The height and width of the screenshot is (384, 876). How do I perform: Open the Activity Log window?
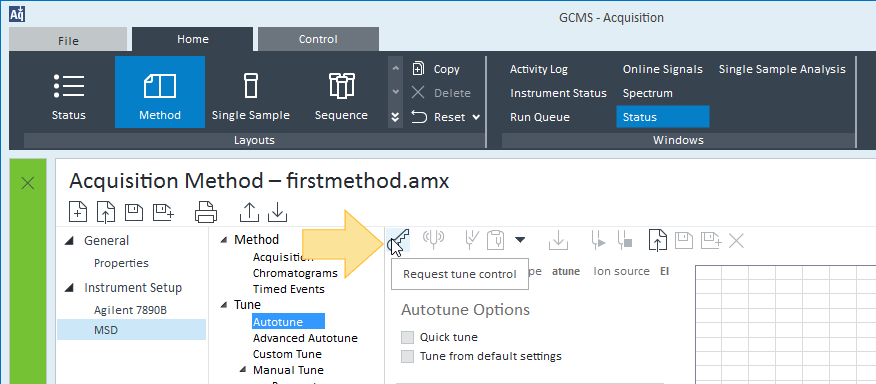(x=539, y=69)
